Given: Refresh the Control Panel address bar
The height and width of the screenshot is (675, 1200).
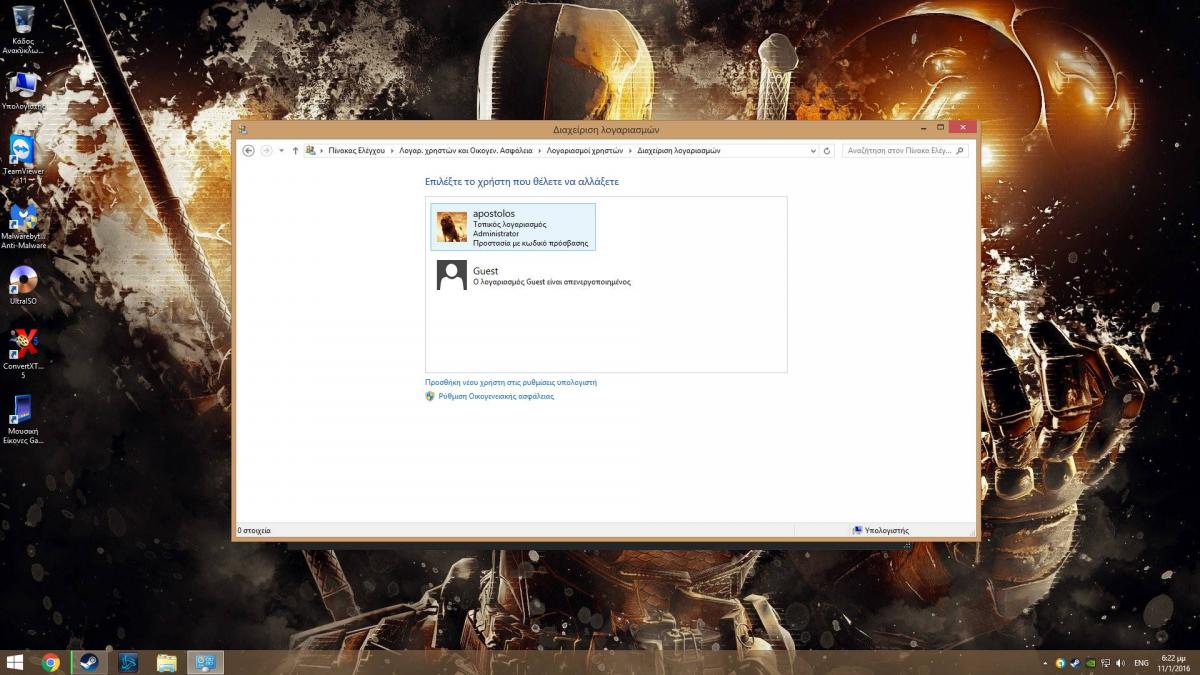Looking at the screenshot, I should (x=827, y=151).
